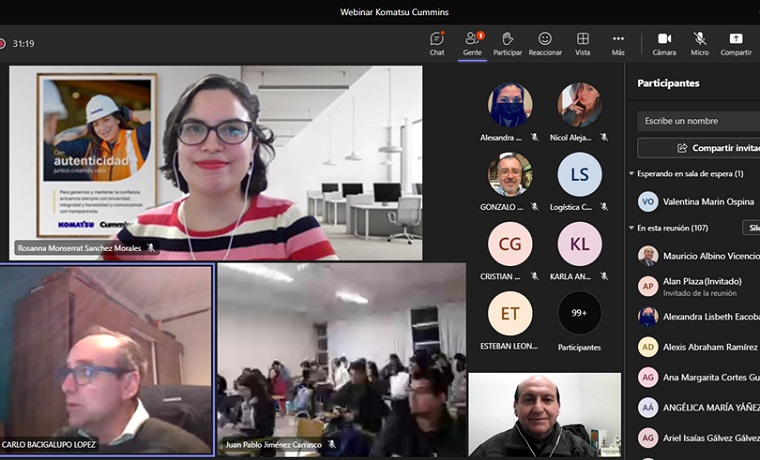This screenshot has height=460, width=760.
Task: Select the KL KARLA avatar
Action: [580, 244]
